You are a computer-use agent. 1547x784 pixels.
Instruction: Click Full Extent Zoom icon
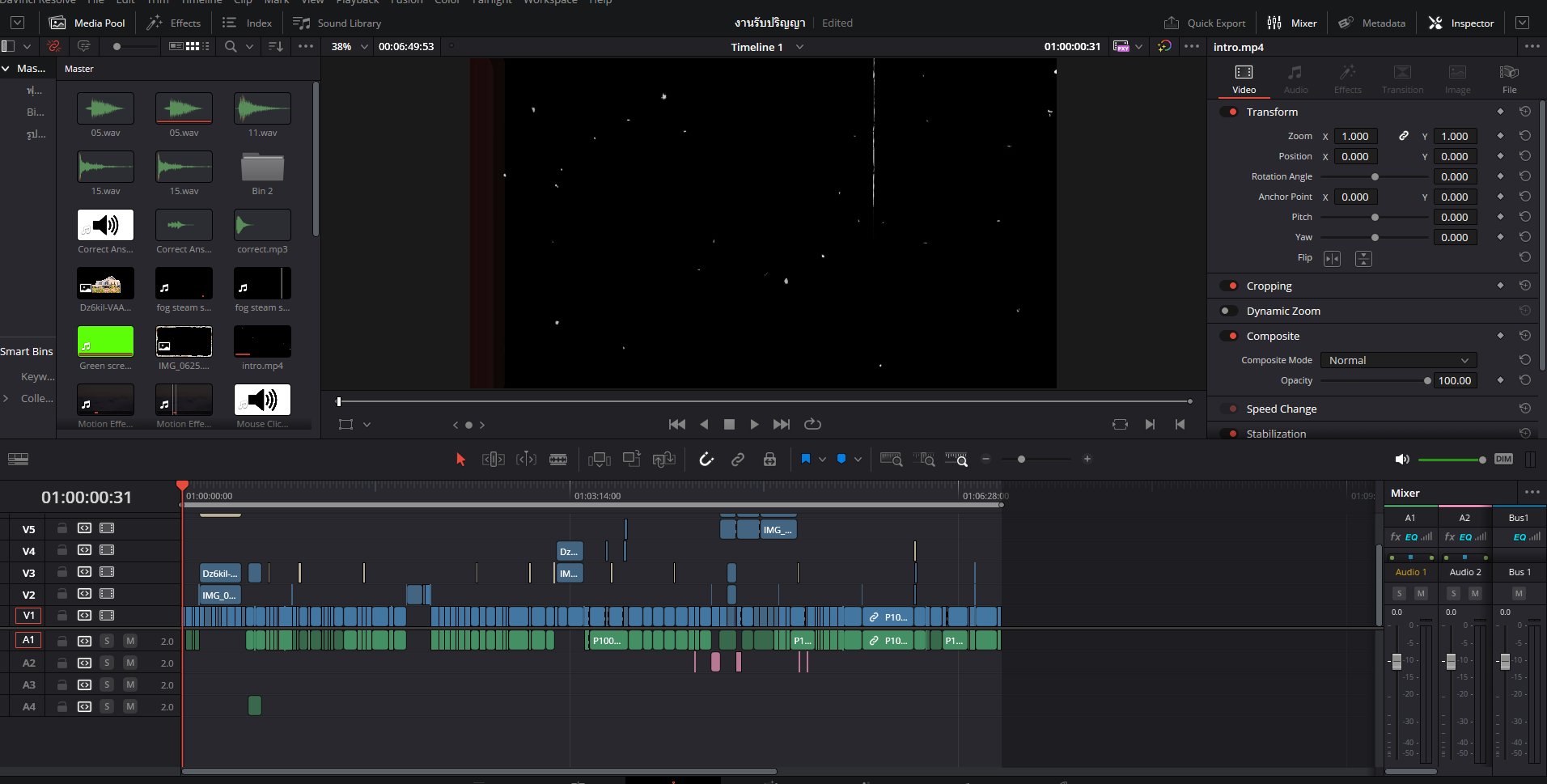pos(892,460)
